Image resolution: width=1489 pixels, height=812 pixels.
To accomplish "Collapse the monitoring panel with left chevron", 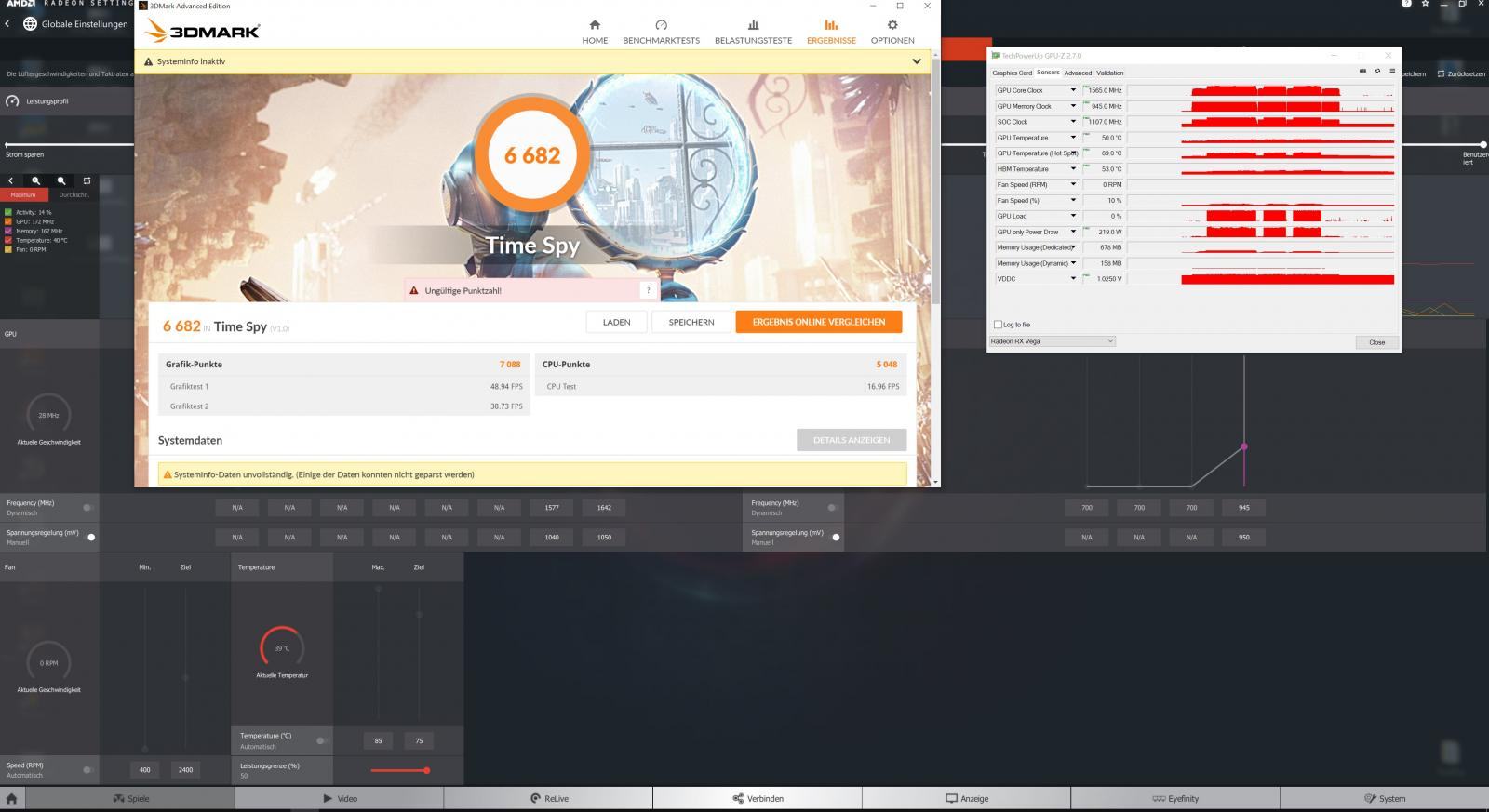I will click(11, 180).
